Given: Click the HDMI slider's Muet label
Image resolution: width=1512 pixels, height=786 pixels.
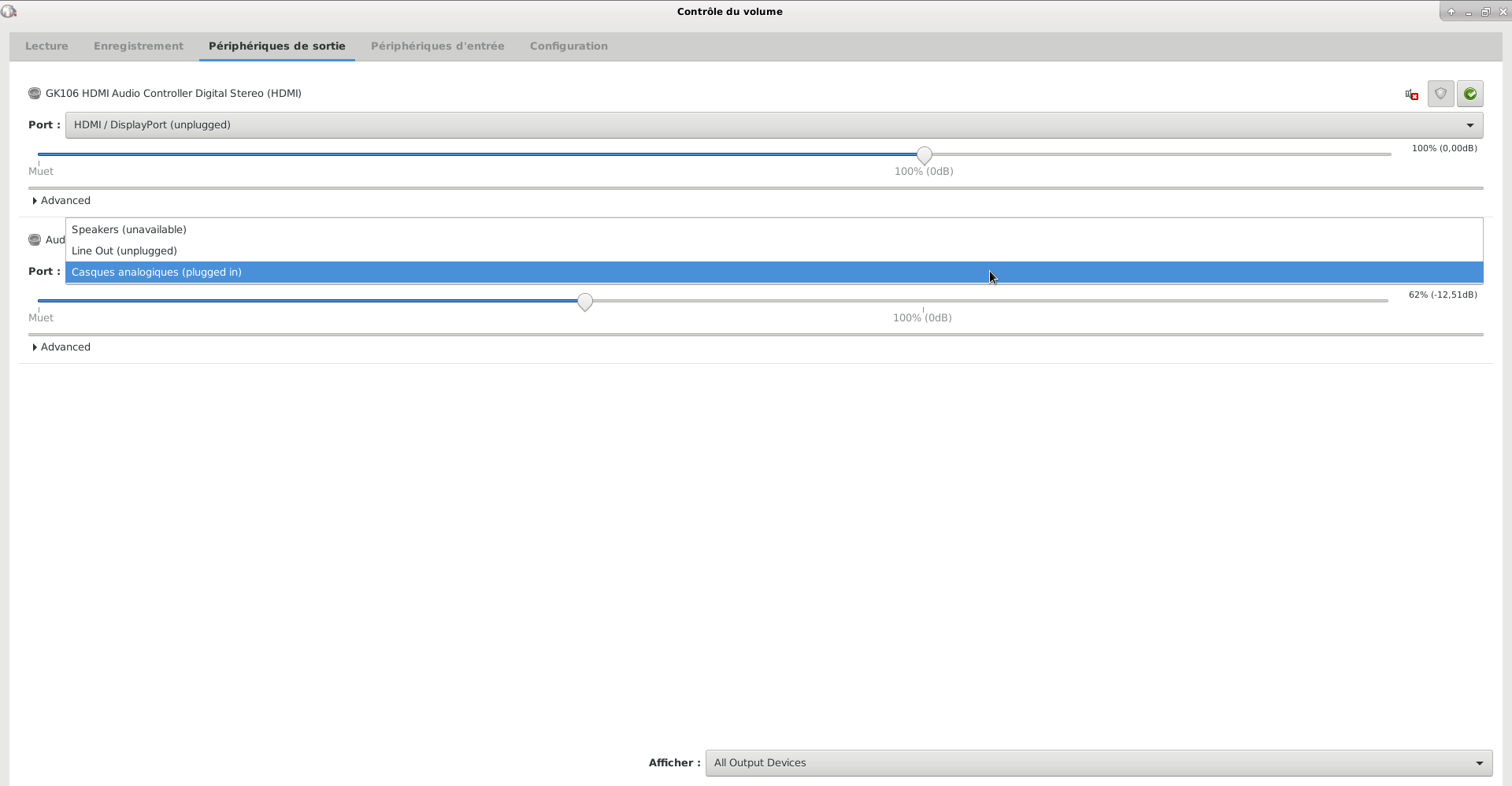Looking at the screenshot, I should [x=41, y=171].
